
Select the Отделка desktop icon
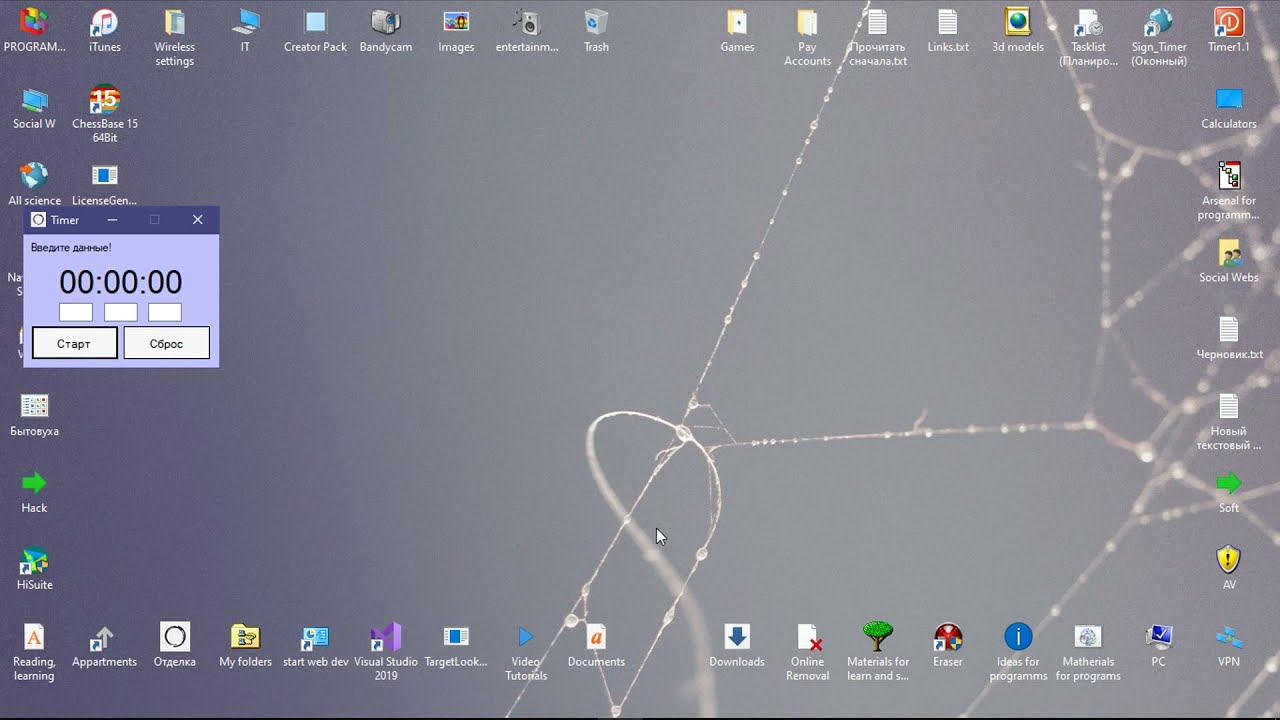tap(175, 637)
